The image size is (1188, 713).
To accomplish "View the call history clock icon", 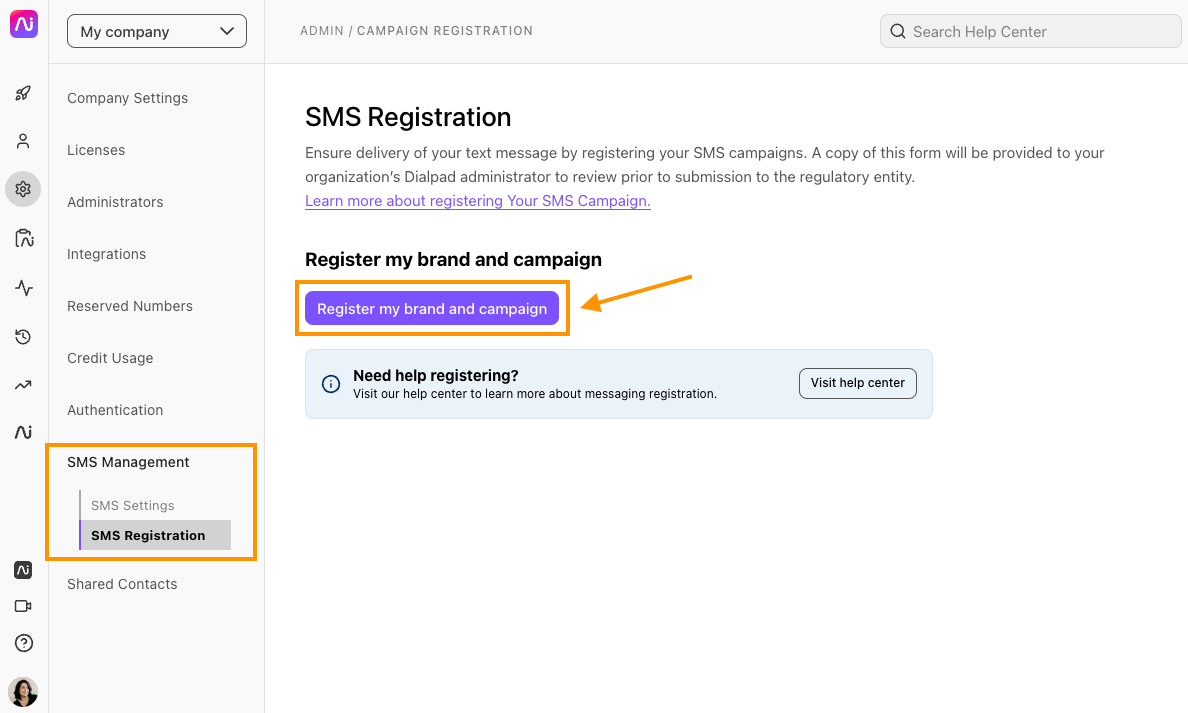I will (23, 337).
